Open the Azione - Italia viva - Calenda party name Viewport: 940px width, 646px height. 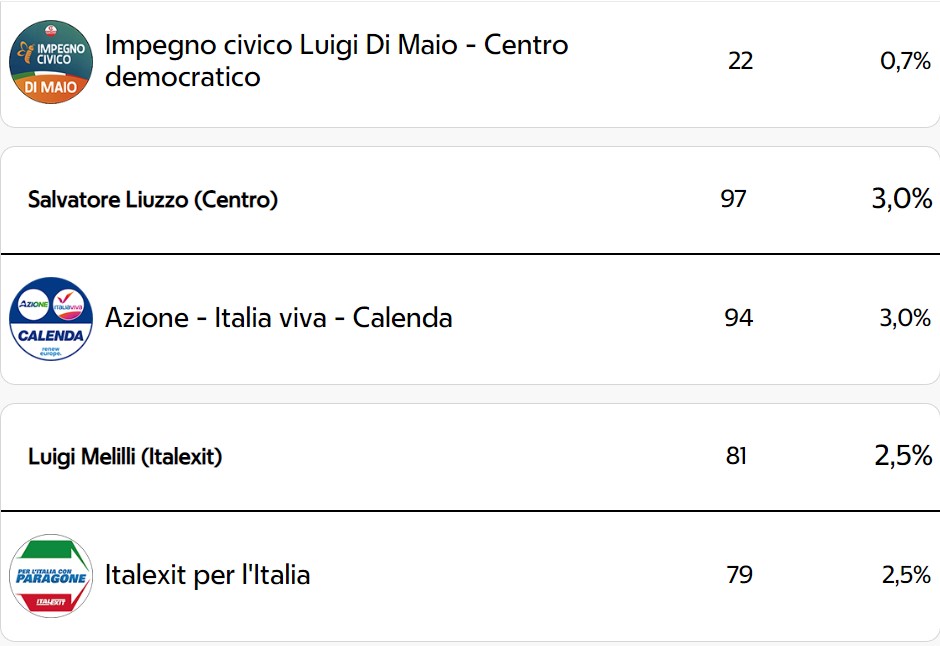[x=279, y=318]
